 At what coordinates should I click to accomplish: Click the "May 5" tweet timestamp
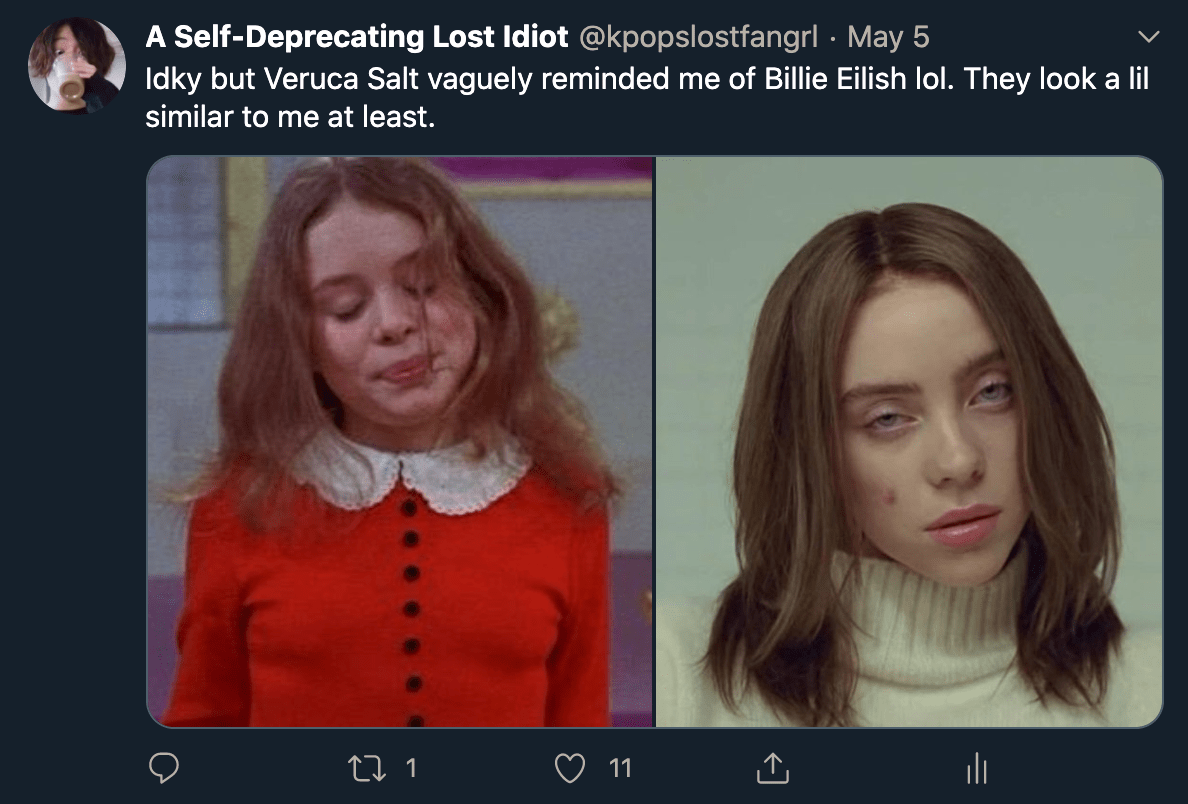click(x=888, y=37)
